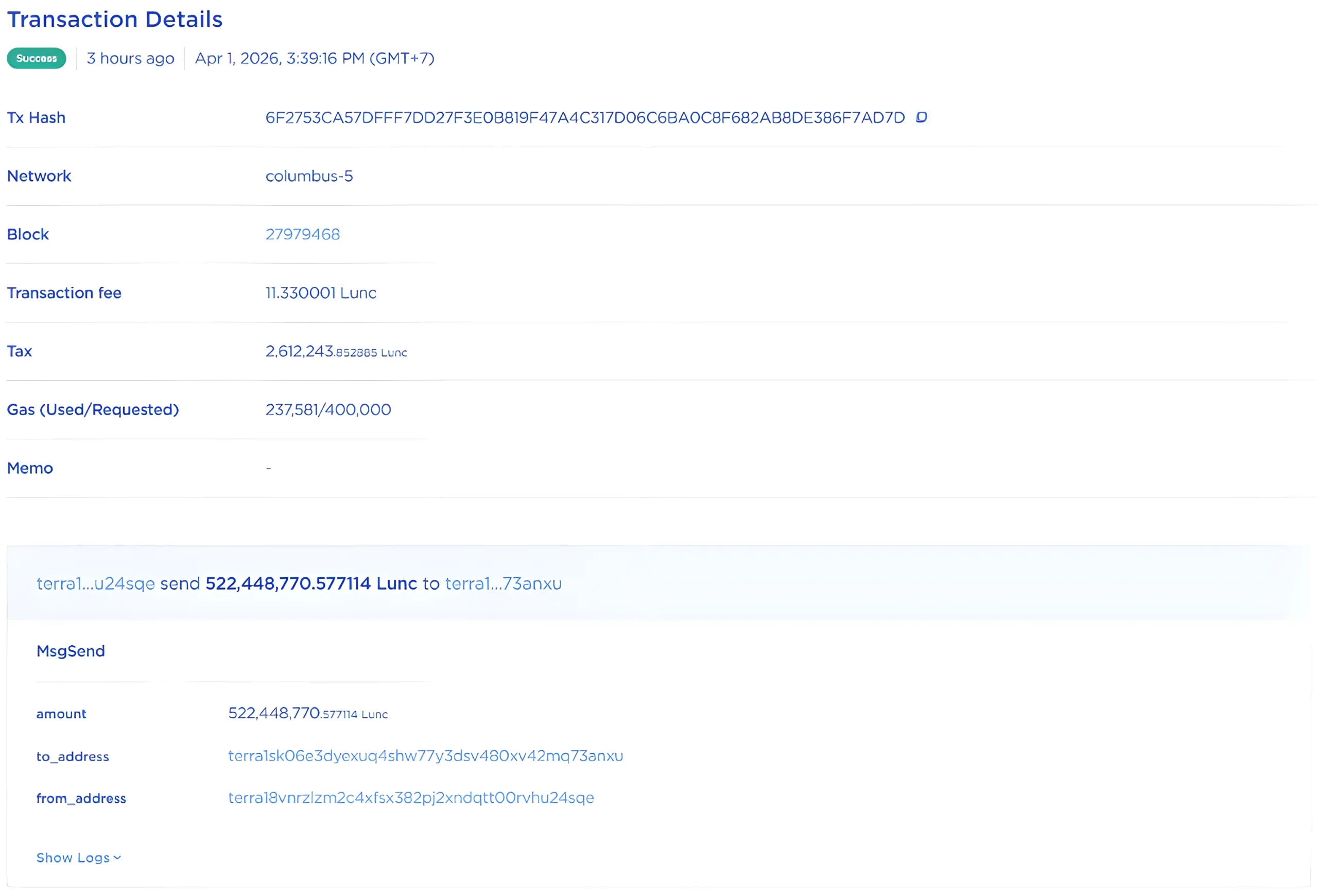Image resolution: width=1318 pixels, height=896 pixels.
Task: Click the MsgSend message type heading
Action: [71, 651]
